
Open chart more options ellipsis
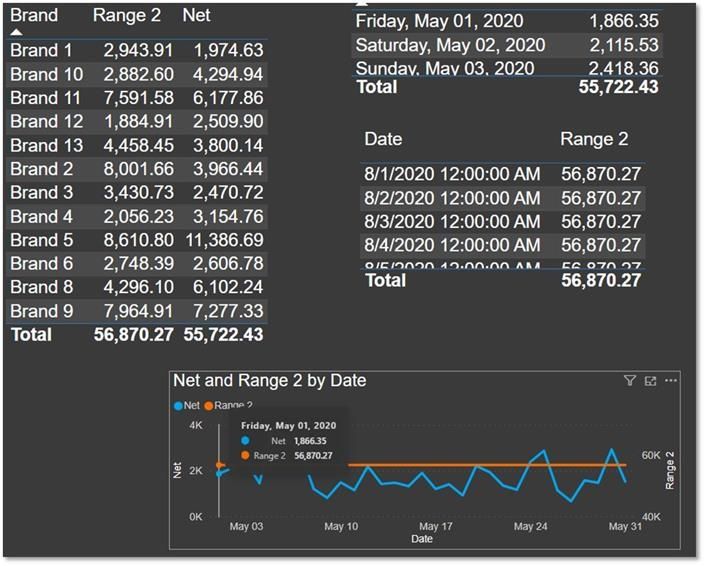[671, 381]
